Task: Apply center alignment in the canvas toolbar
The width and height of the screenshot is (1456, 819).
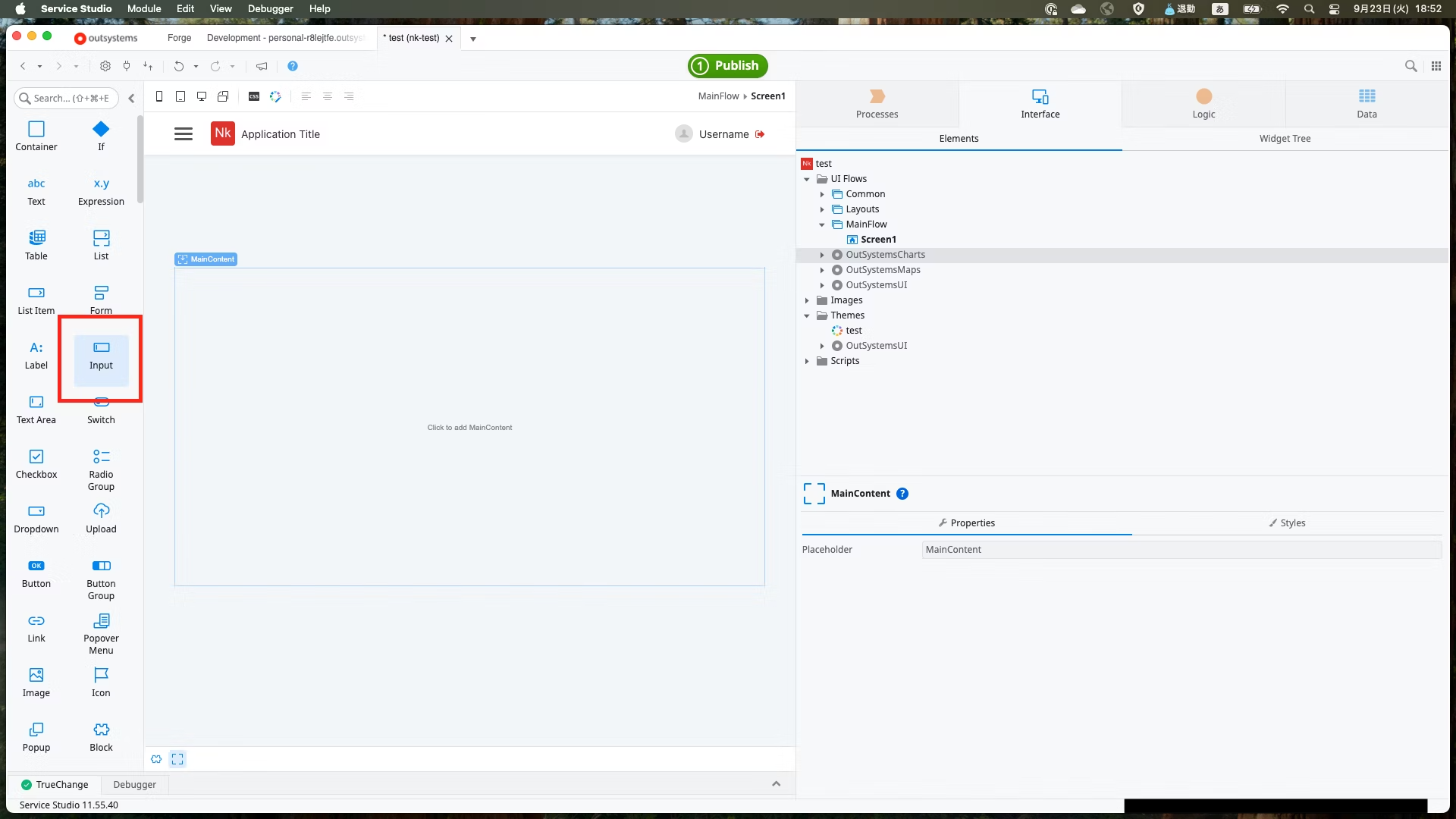Action: pos(327,96)
